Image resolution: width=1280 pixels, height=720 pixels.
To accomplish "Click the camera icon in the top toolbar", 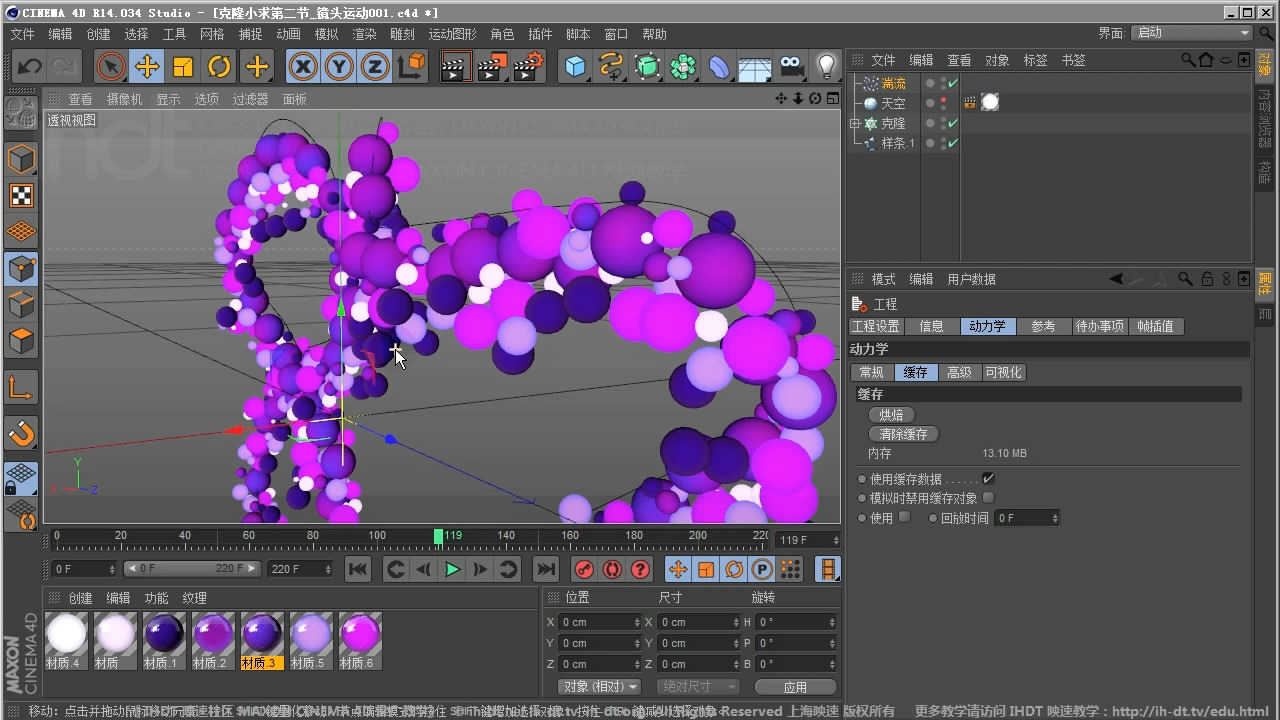I will pyautogui.click(x=790, y=66).
